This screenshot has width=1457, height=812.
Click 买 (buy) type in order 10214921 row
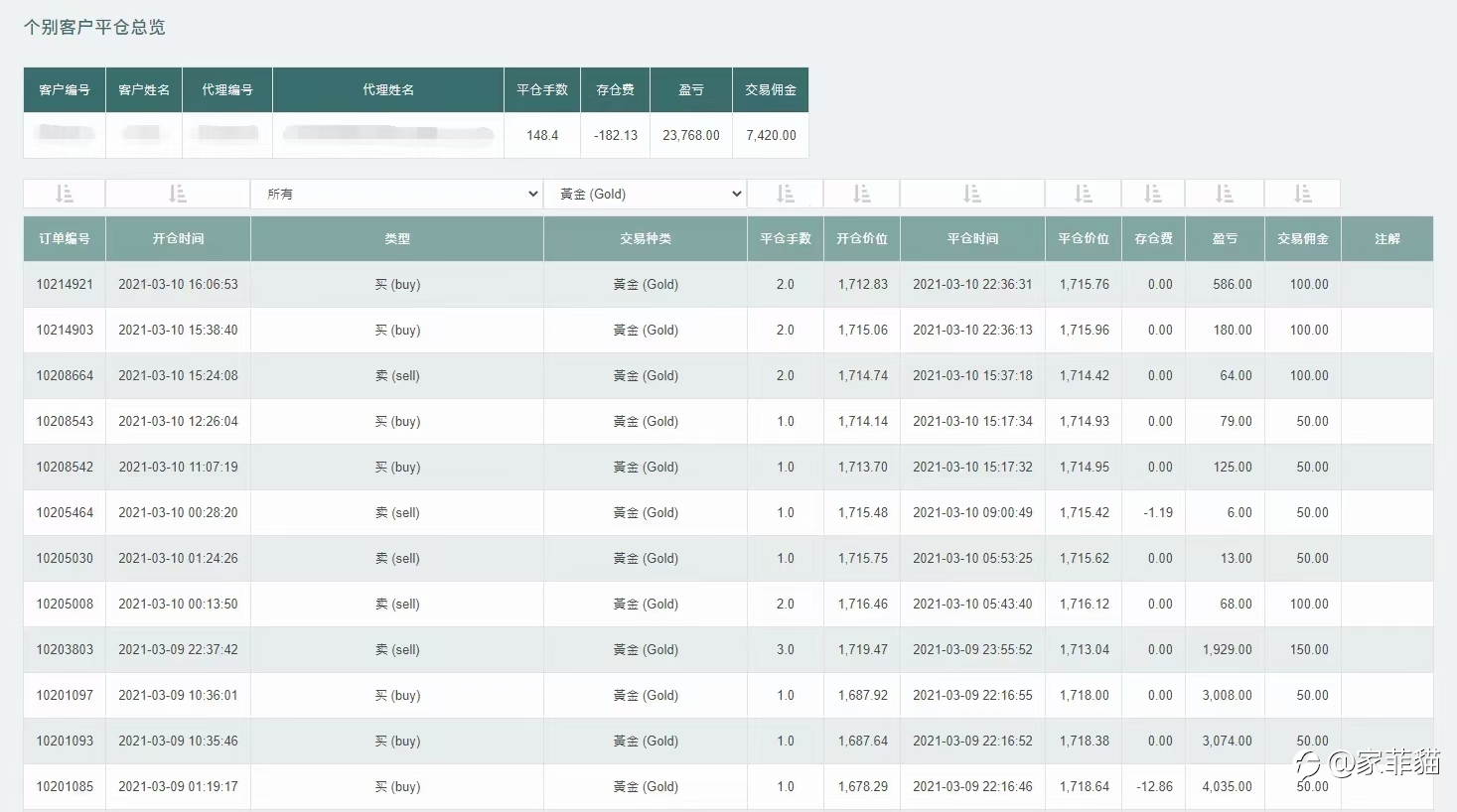click(397, 284)
